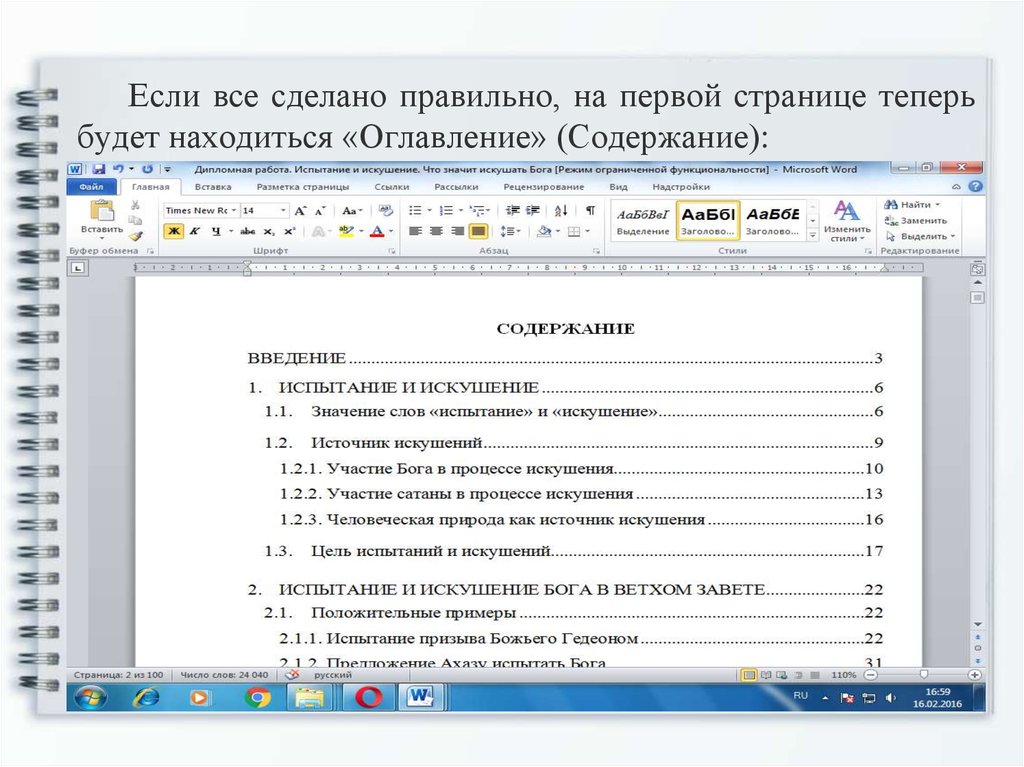Switch to the Ссылки (References) tab
1024x767 pixels.
[391, 187]
